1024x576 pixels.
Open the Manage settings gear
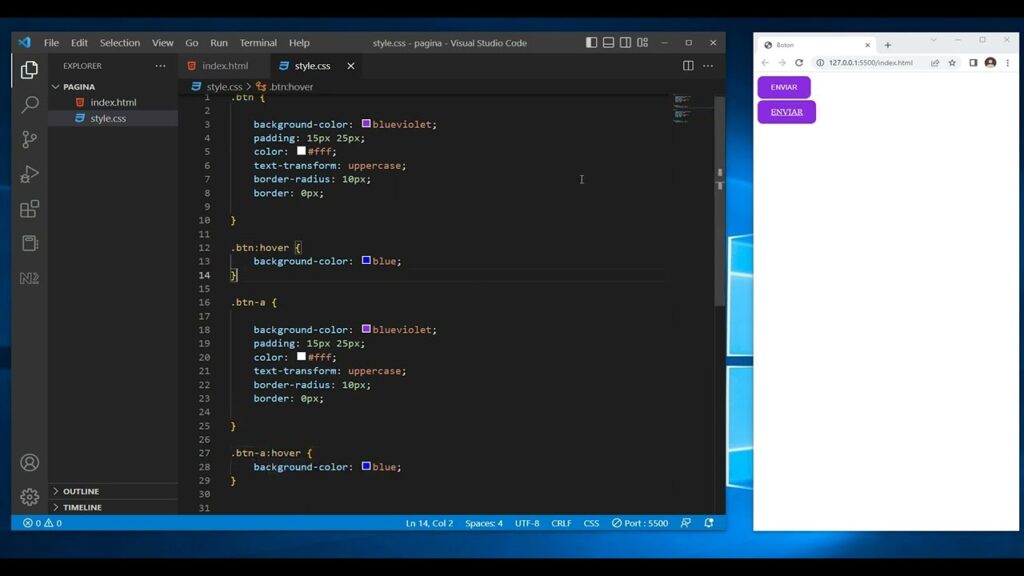29,496
